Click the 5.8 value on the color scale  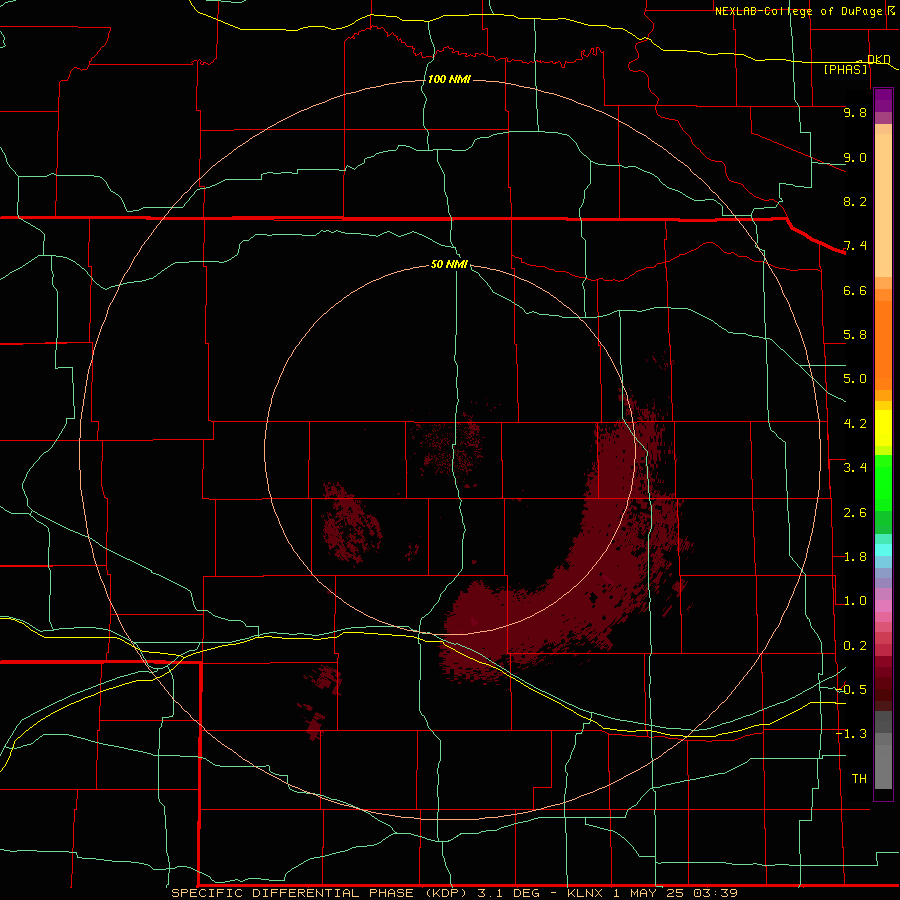click(x=855, y=335)
